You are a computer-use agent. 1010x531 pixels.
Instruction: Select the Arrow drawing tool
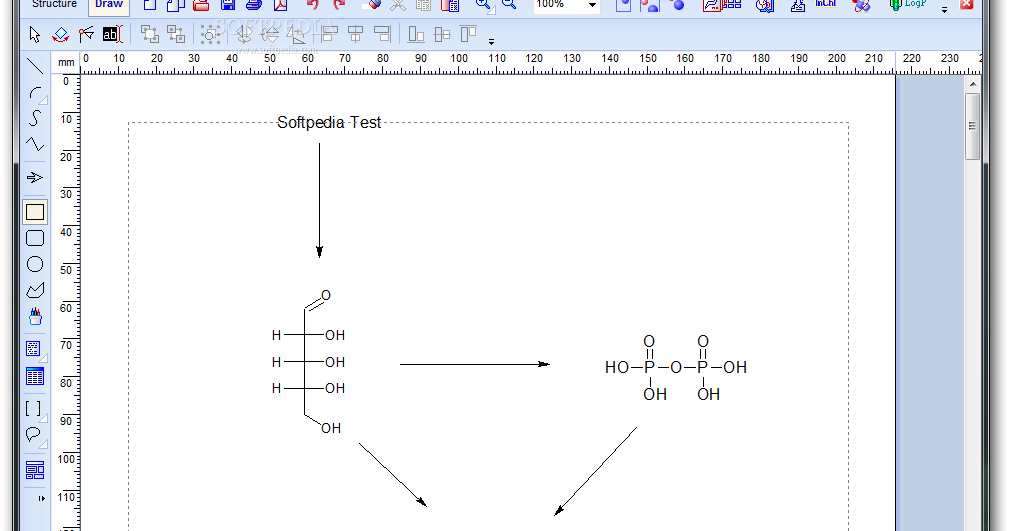pyautogui.click(x=35, y=177)
